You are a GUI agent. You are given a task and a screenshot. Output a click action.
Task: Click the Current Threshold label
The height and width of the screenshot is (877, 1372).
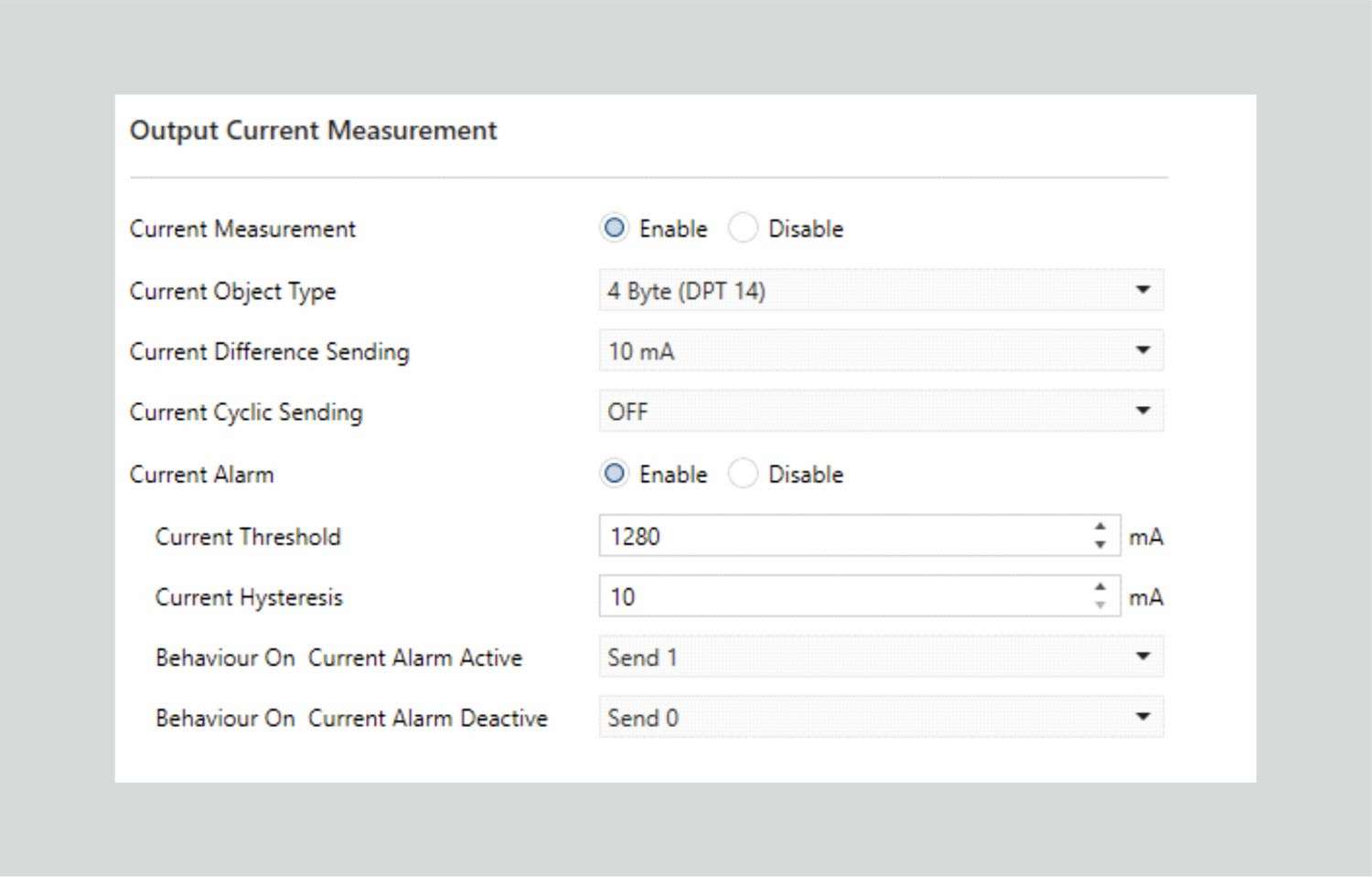point(248,537)
